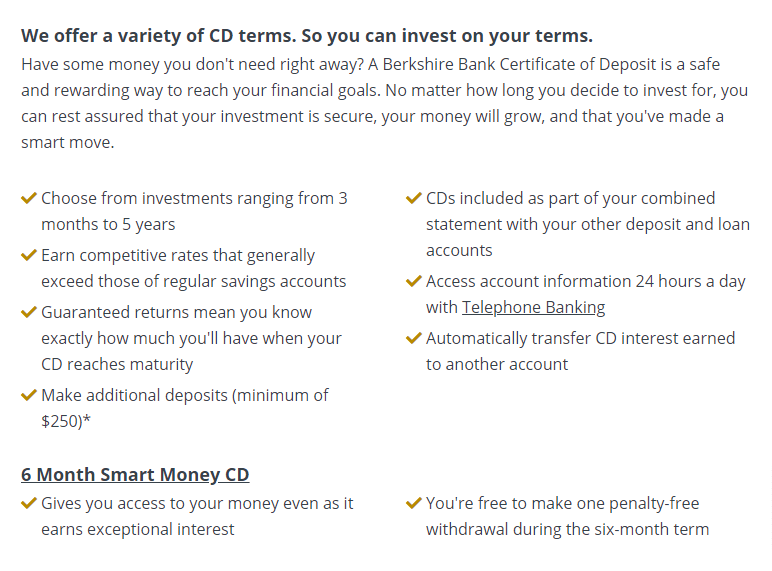
Task: Select the checkmark before "You're free to make"
Action: tap(414, 503)
